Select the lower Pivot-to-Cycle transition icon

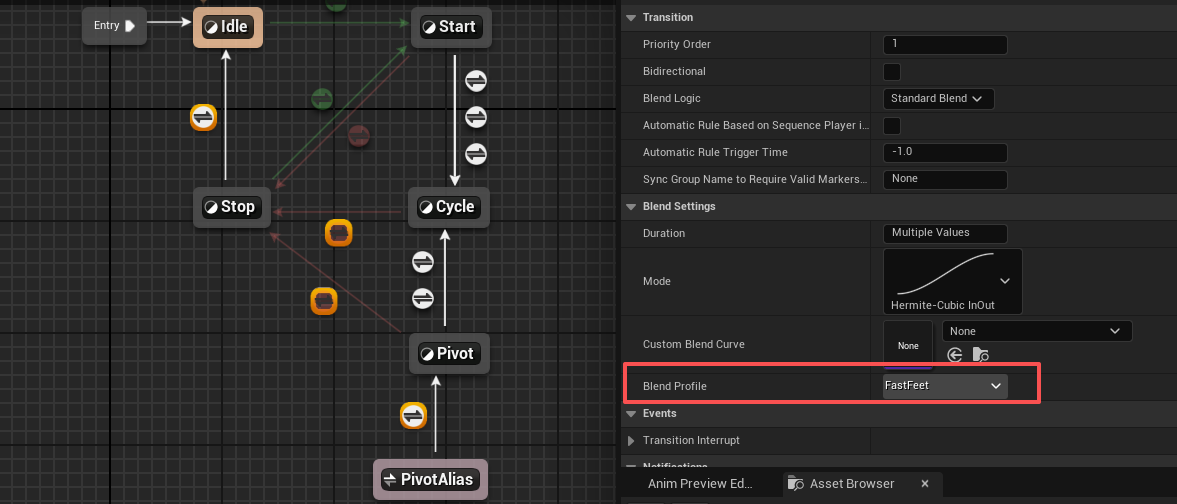pyautogui.click(x=423, y=298)
